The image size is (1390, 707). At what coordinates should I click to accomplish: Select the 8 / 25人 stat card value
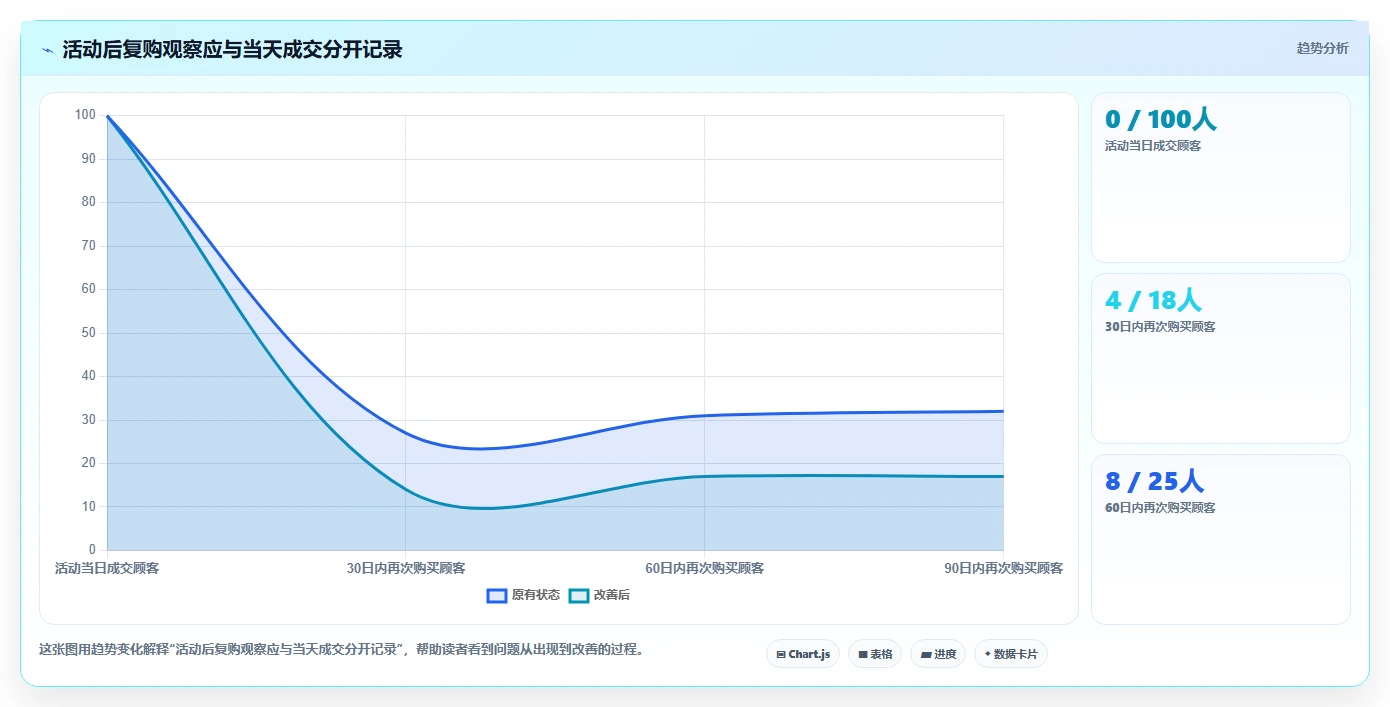[1154, 481]
